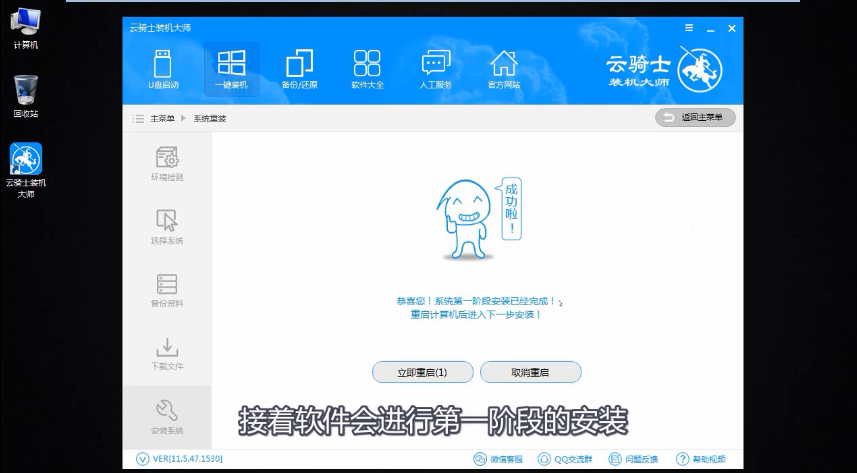The height and width of the screenshot is (473, 857).
Task: Open 备份/还原 in the top toolbar
Action: pyautogui.click(x=300, y=69)
